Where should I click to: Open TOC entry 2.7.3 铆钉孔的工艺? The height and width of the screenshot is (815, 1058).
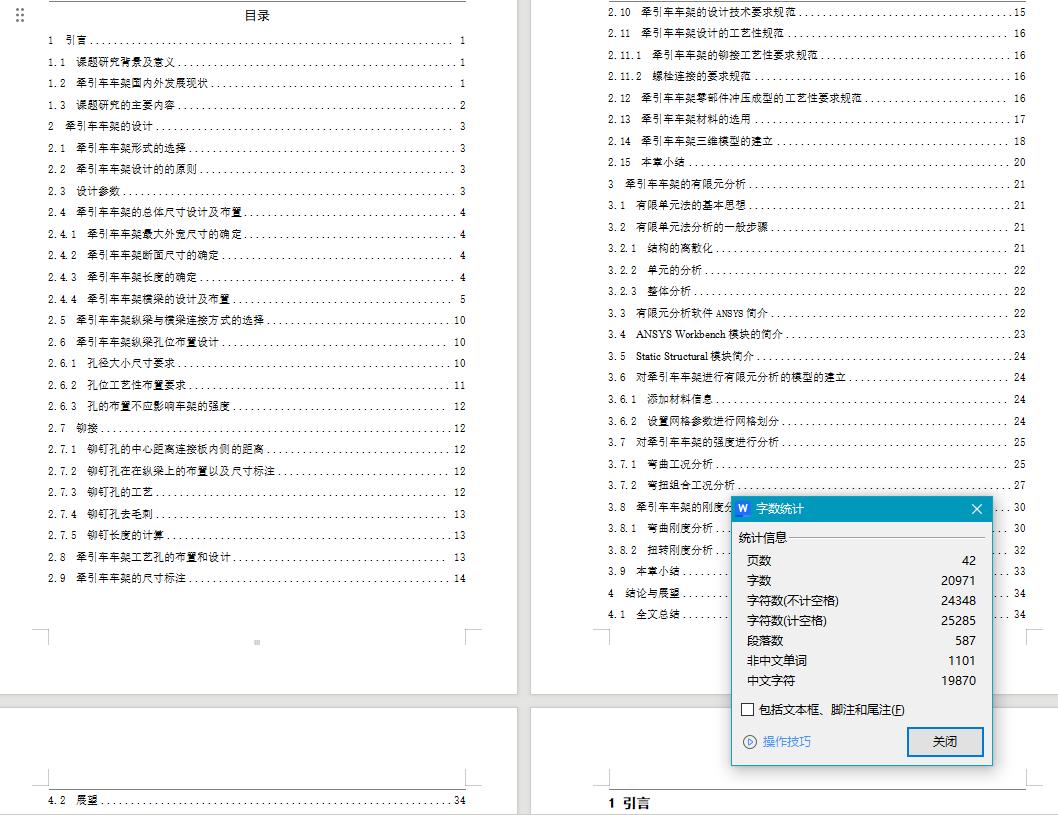tap(256, 493)
